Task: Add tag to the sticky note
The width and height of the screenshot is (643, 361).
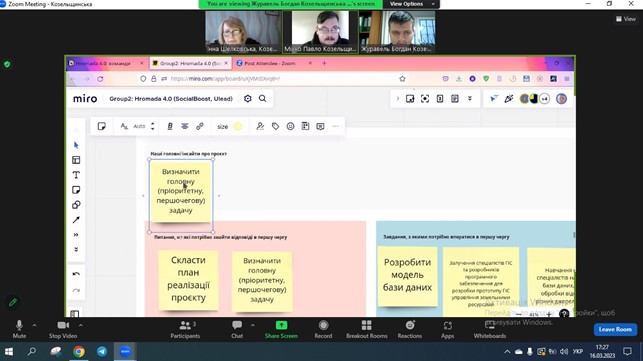Action: click(275, 126)
